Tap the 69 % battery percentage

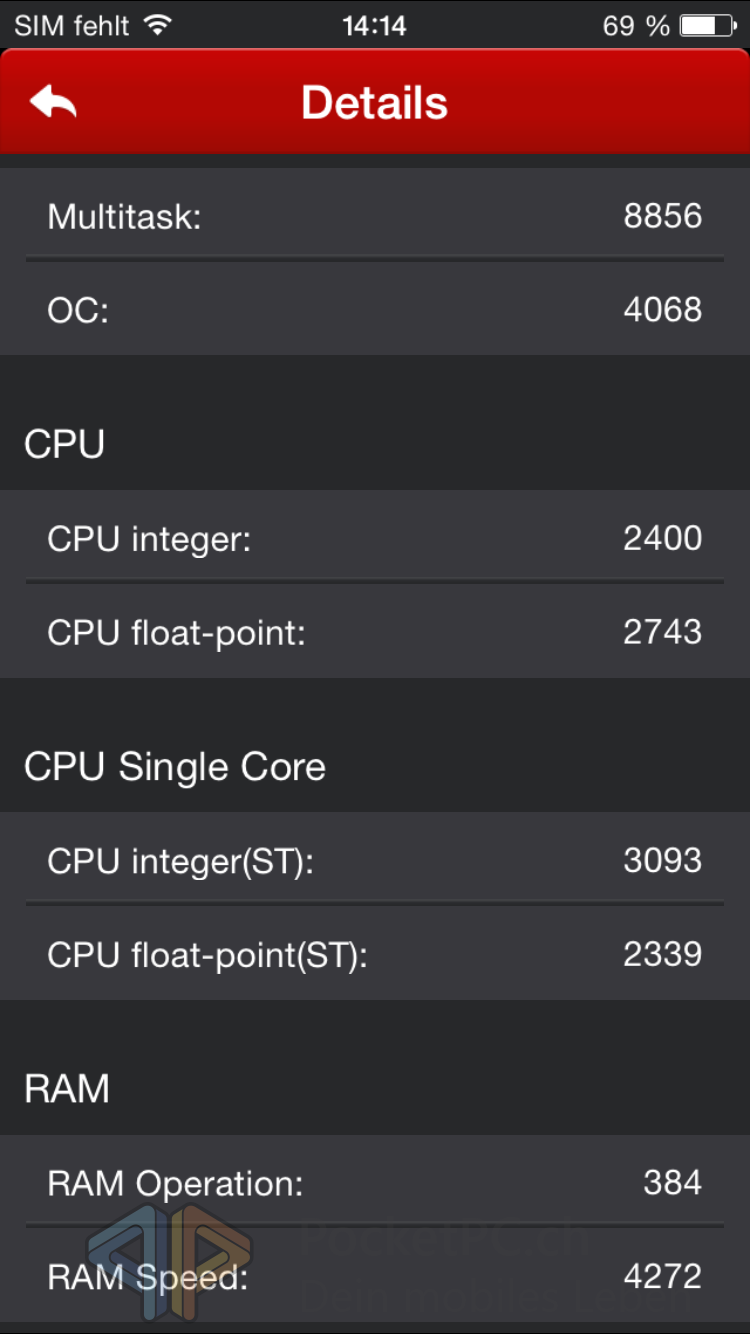click(636, 25)
